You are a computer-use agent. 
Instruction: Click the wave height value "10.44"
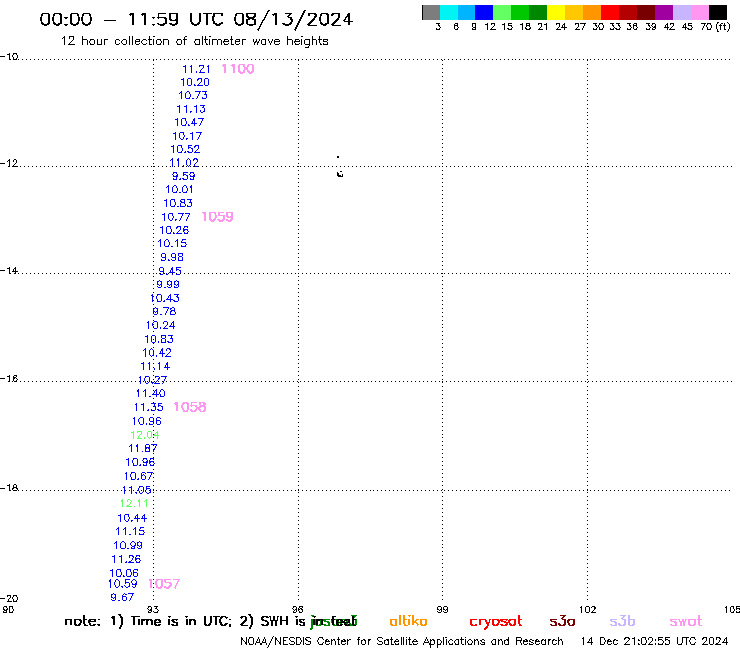point(132,518)
